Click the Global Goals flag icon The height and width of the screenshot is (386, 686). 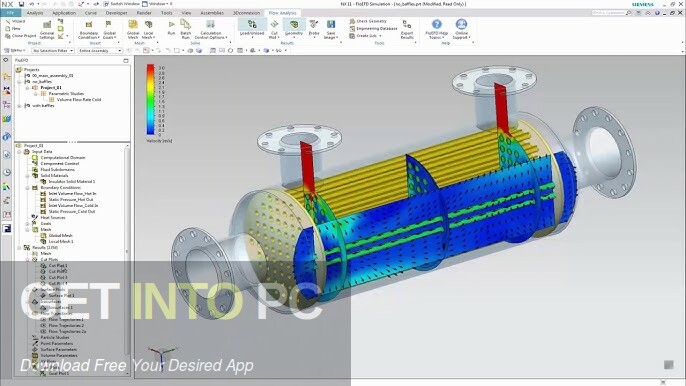pyautogui.click(x=108, y=25)
